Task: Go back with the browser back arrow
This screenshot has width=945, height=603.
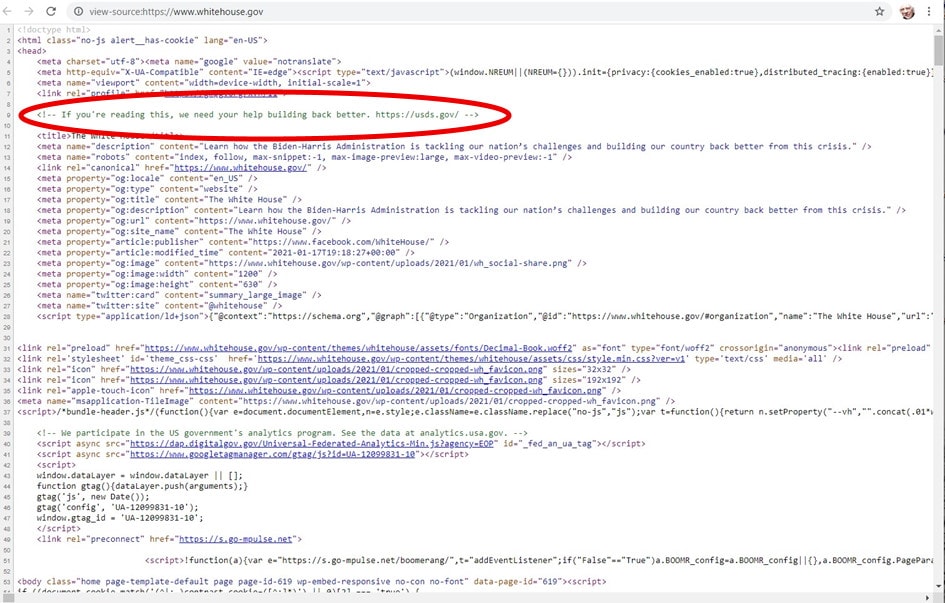Action: (x=7, y=11)
